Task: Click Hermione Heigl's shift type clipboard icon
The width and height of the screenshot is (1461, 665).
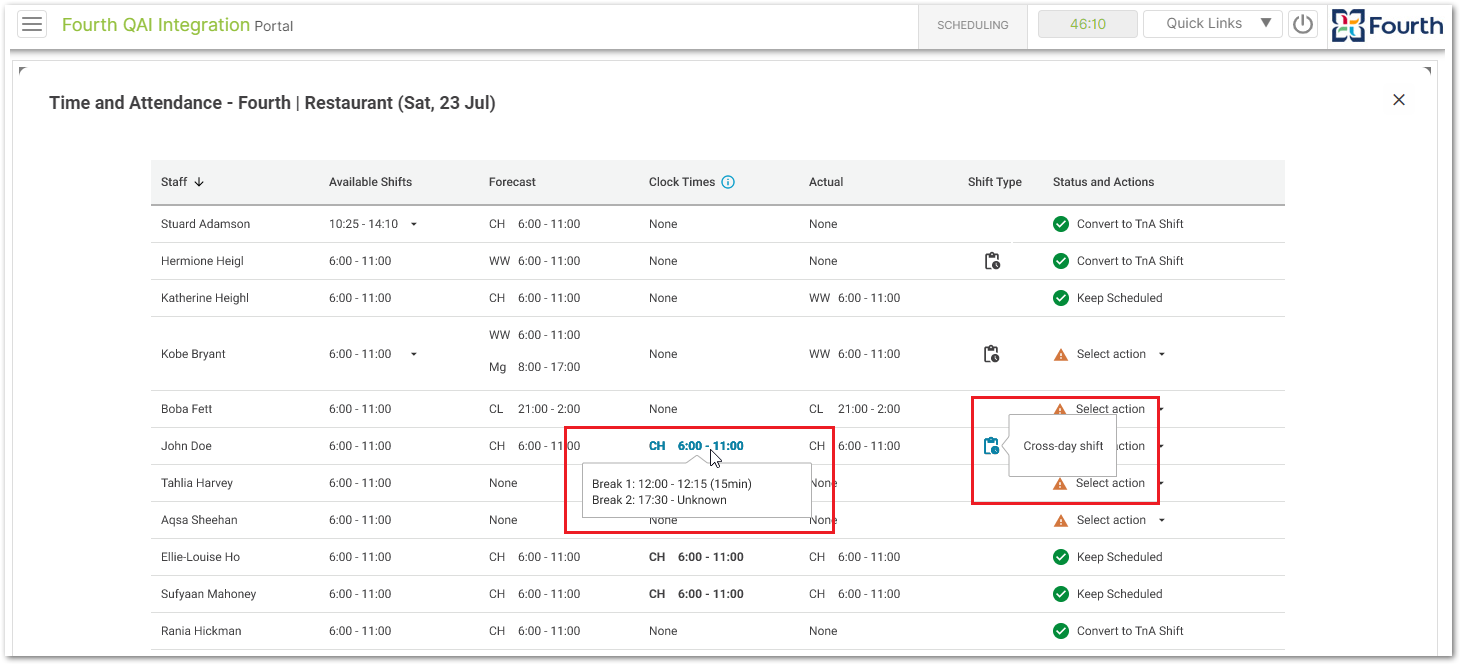Action: [x=991, y=261]
